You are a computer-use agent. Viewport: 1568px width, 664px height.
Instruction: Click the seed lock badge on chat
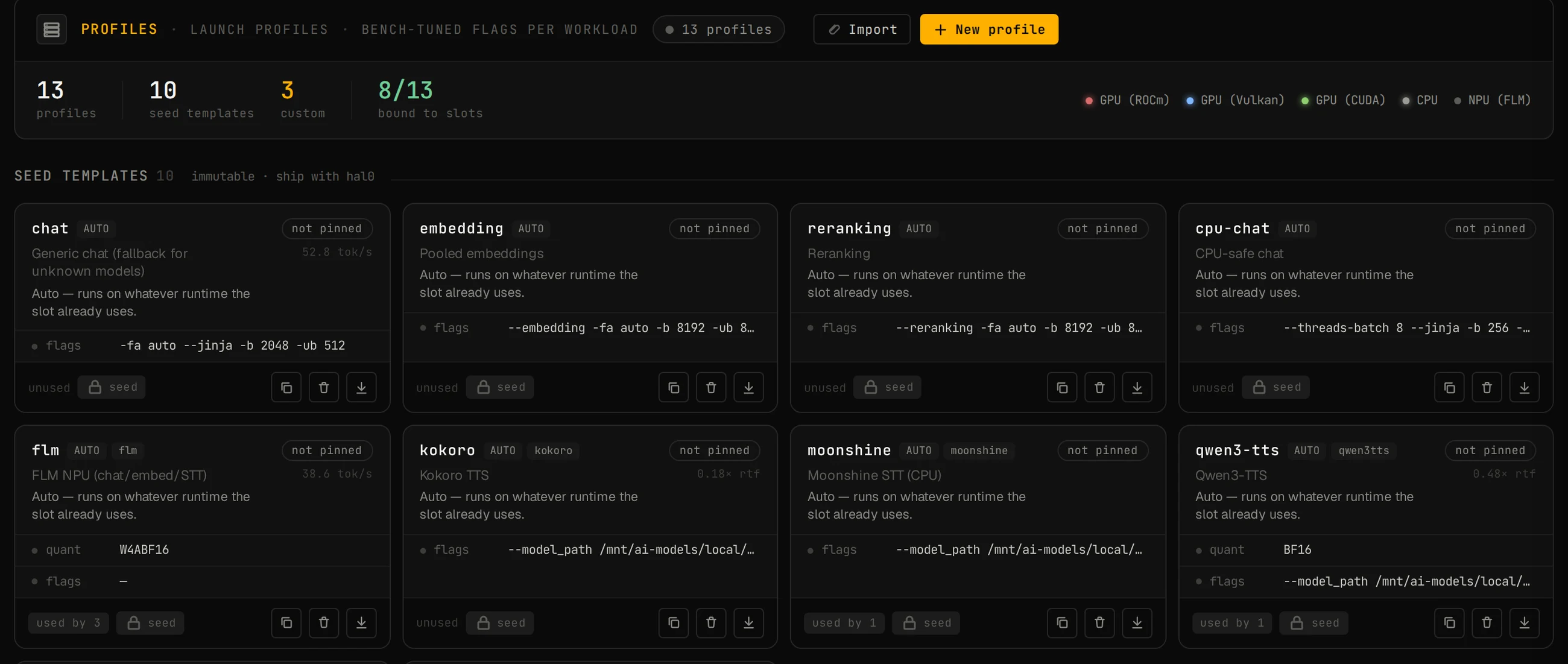112,388
